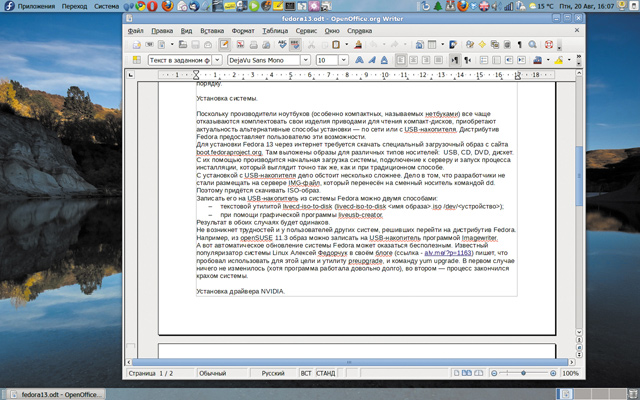This screenshot has width=640, height=400.
Task: Open the Файл menu
Action: [135, 31]
